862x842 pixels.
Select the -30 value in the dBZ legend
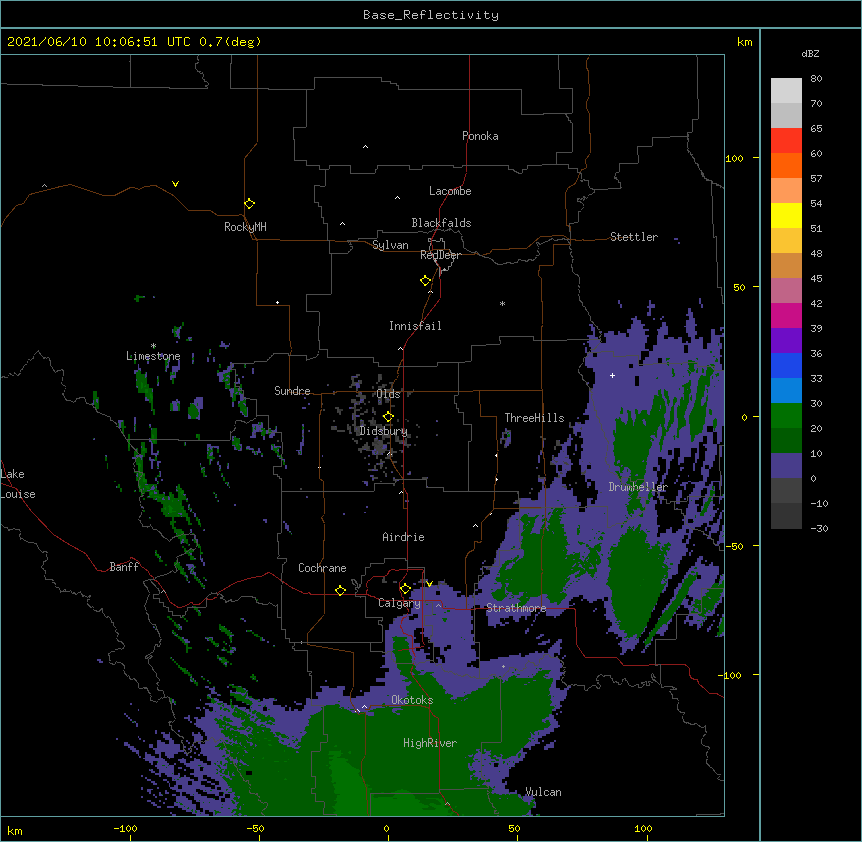[819, 529]
